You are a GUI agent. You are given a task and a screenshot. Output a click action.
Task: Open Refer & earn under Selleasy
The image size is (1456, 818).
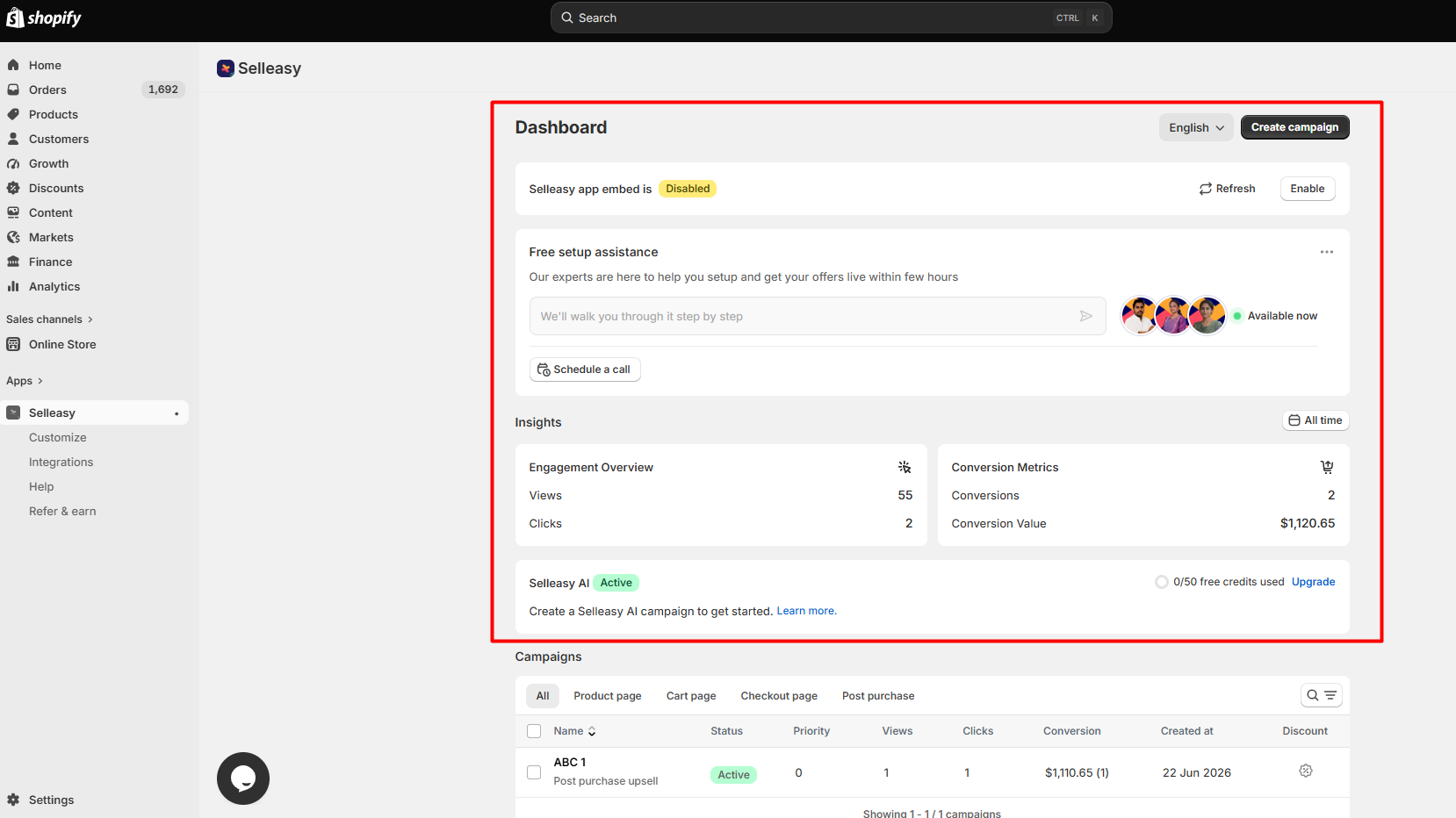[x=62, y=511]
